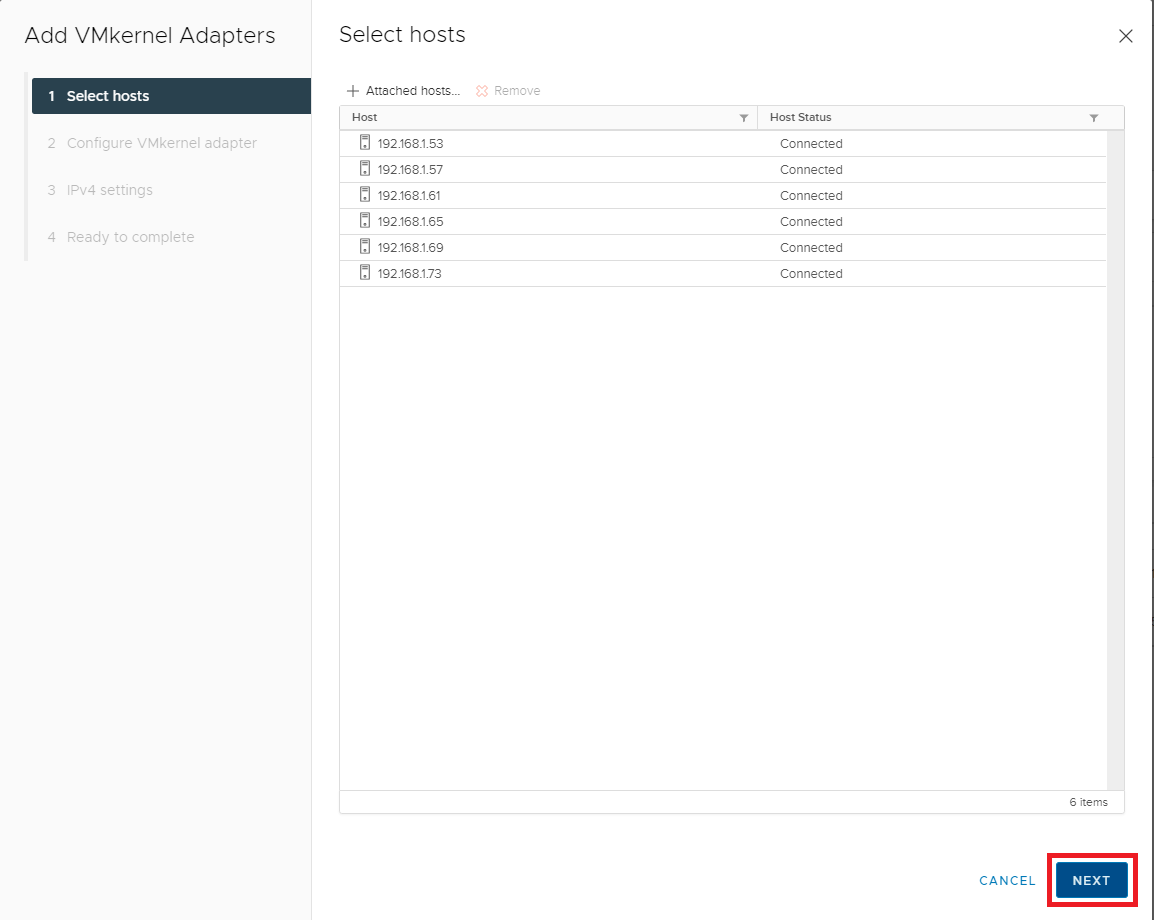Select Connected status of 192.168.1.65 row
The width and height of the screenshot is (1154, 920).
click(x=811, y=221)
